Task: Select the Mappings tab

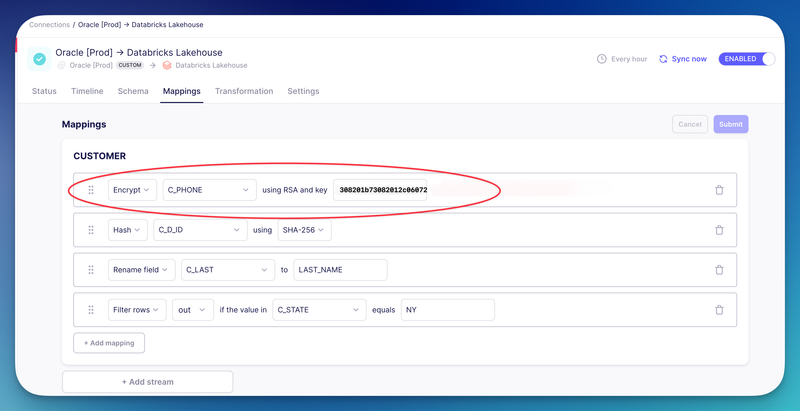Action: [x=182, y=91]
